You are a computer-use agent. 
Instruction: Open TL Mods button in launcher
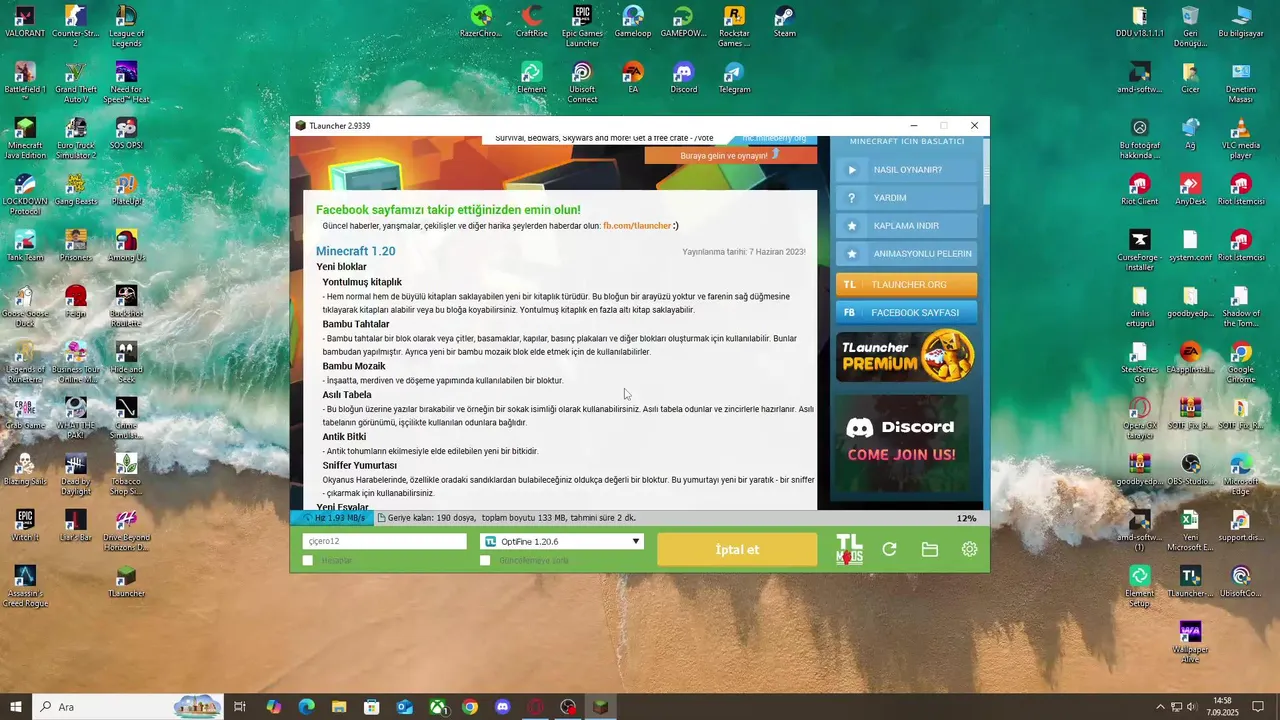[849, 549]
